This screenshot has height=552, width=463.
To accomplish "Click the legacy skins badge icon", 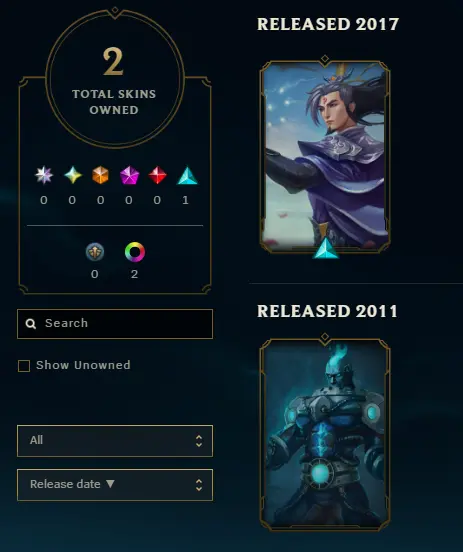I will click(x=95, y=252).
